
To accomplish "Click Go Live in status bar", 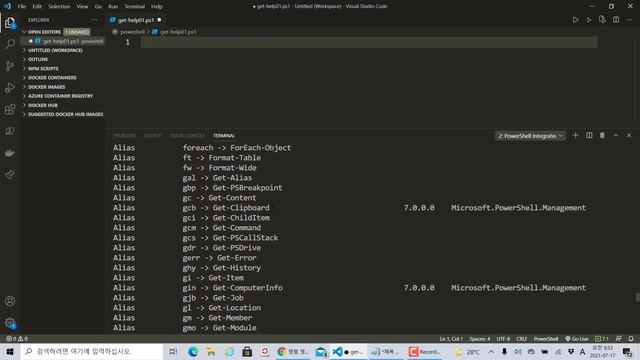I will click(577, 339).
